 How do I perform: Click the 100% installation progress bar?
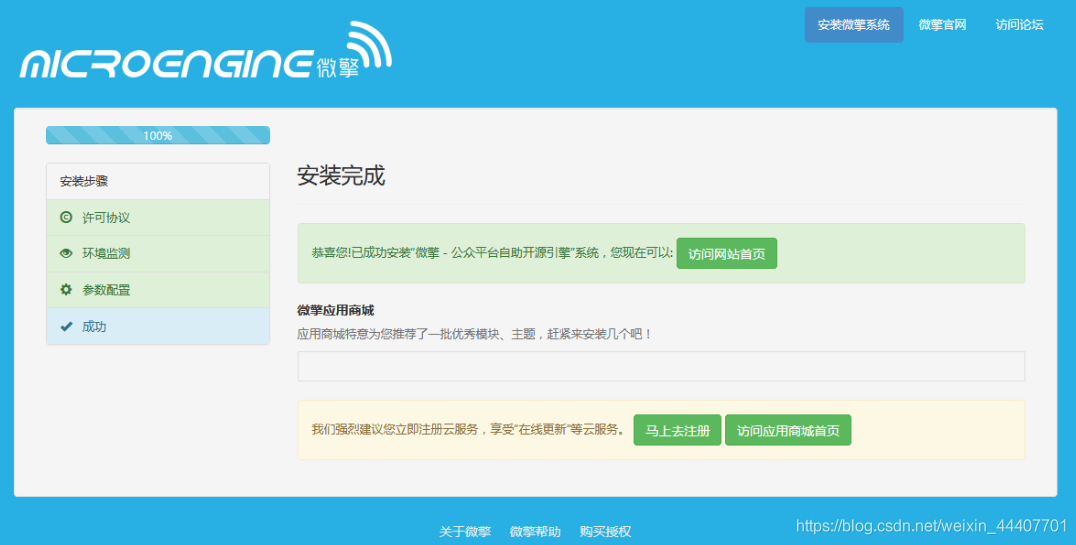pyautogui.click(x=158, y=135)
